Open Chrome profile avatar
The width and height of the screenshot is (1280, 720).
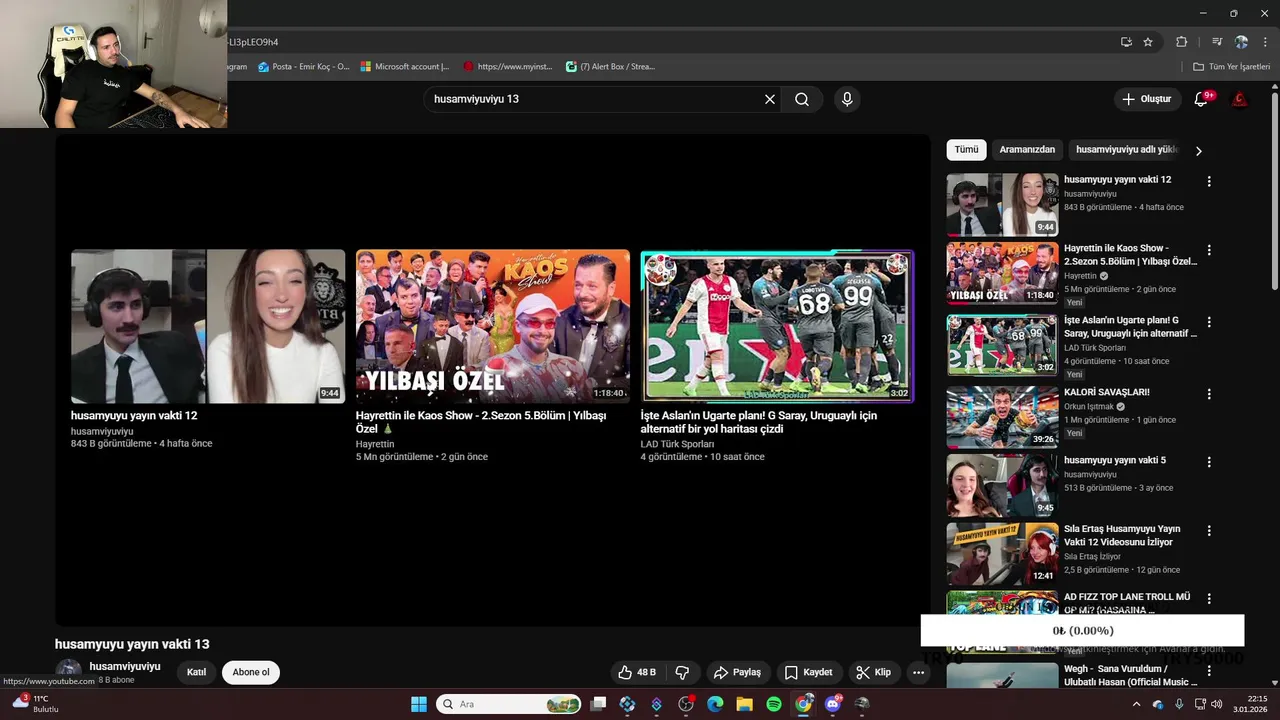click(x=1241, y=42)
